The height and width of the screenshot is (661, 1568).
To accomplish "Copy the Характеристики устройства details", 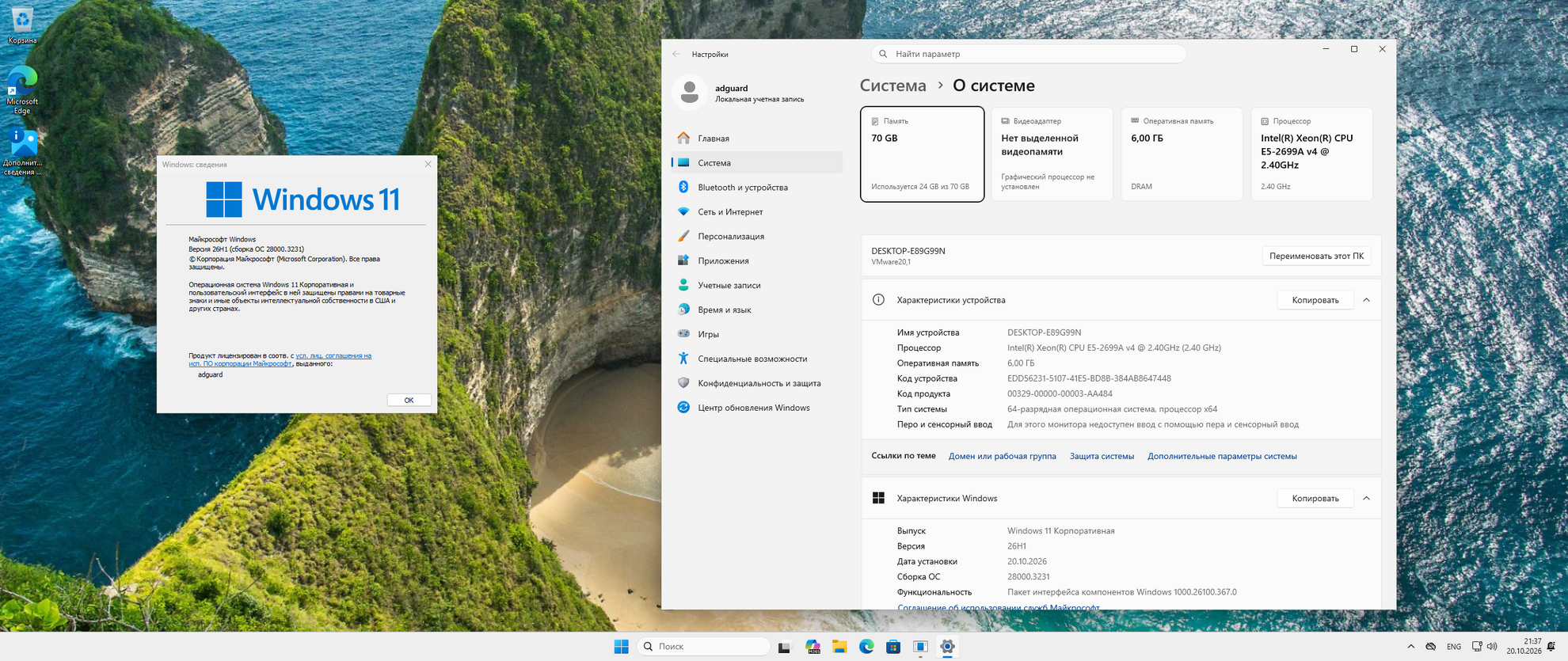I will pos(1315,300).
